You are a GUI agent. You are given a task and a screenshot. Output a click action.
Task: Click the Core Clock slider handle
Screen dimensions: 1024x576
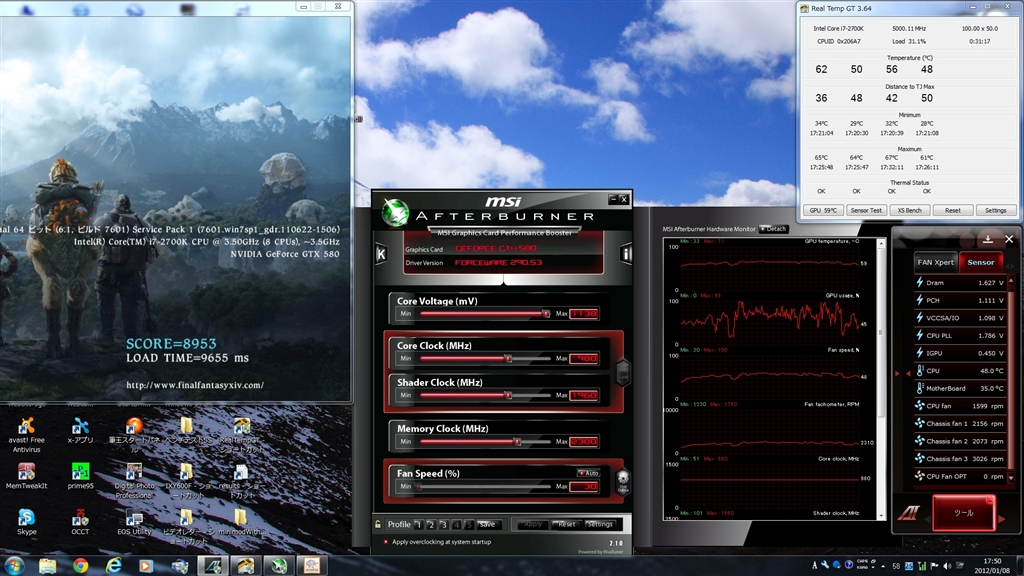pos(508,359)
